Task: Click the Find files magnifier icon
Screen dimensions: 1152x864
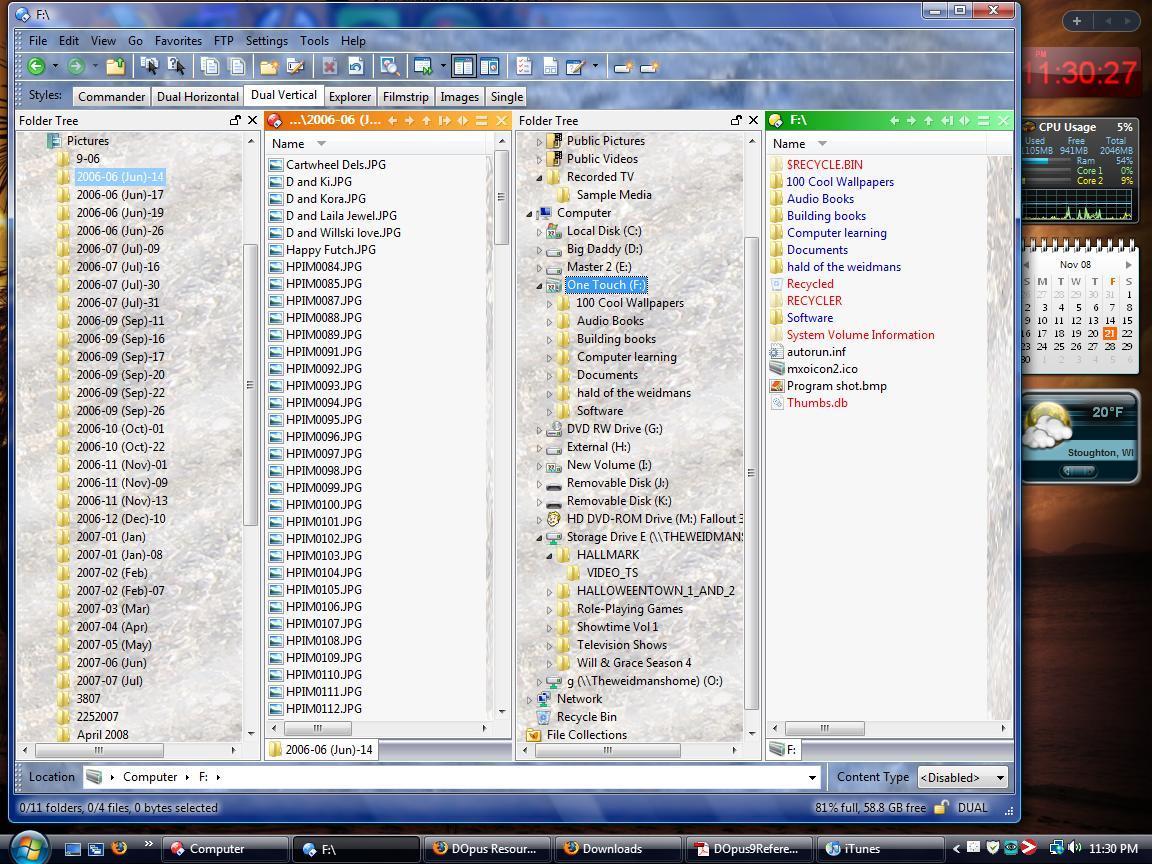Action: point(390,67)
